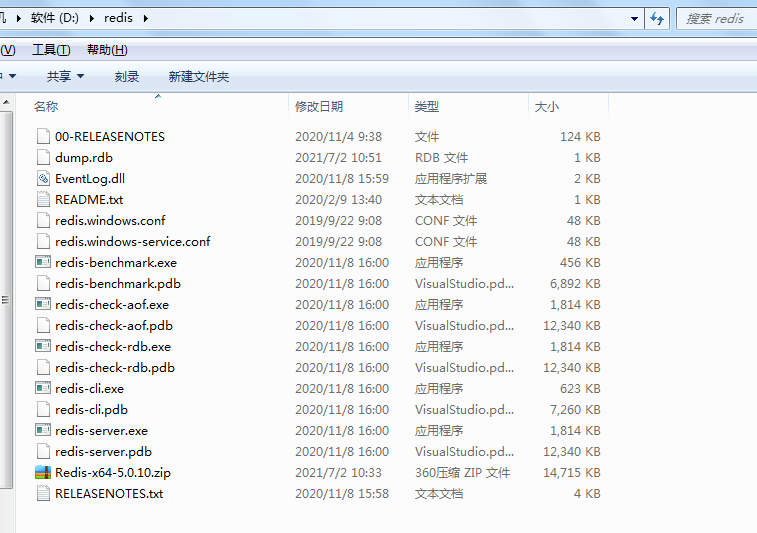This screenshot has height=533, width=757.
Task: Select the redis-server.exe application icon
Action: [43, 431]
